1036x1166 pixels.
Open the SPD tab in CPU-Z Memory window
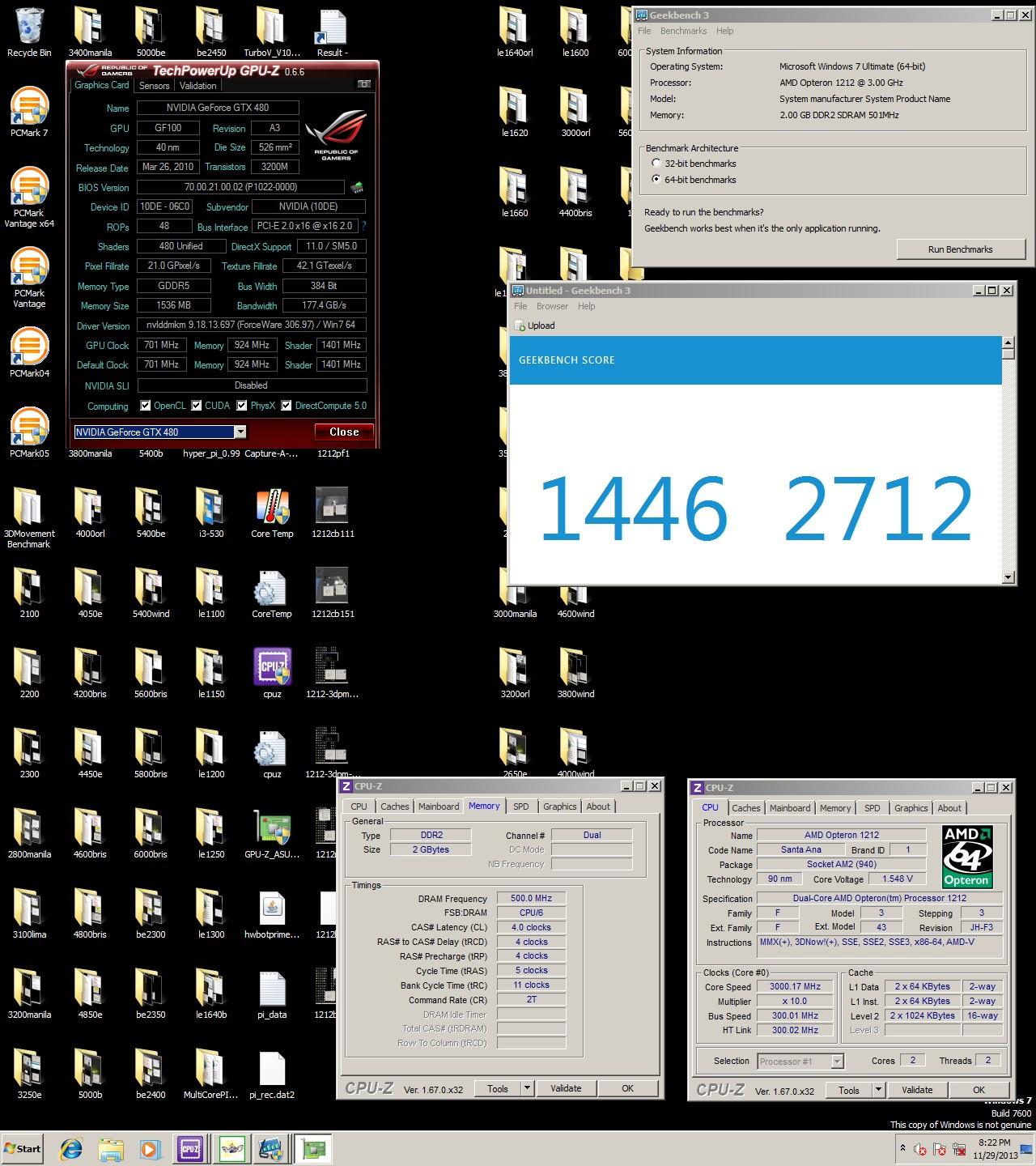point(521,806)
